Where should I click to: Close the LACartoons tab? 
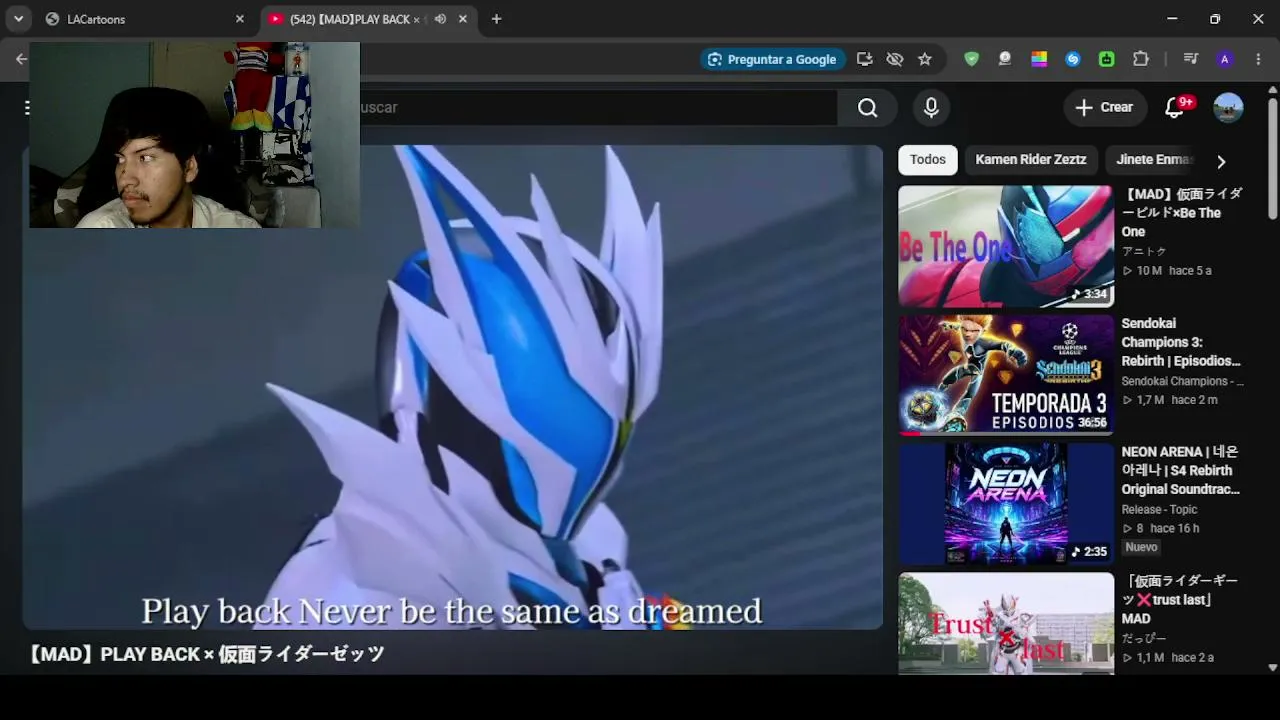[240, 19]
